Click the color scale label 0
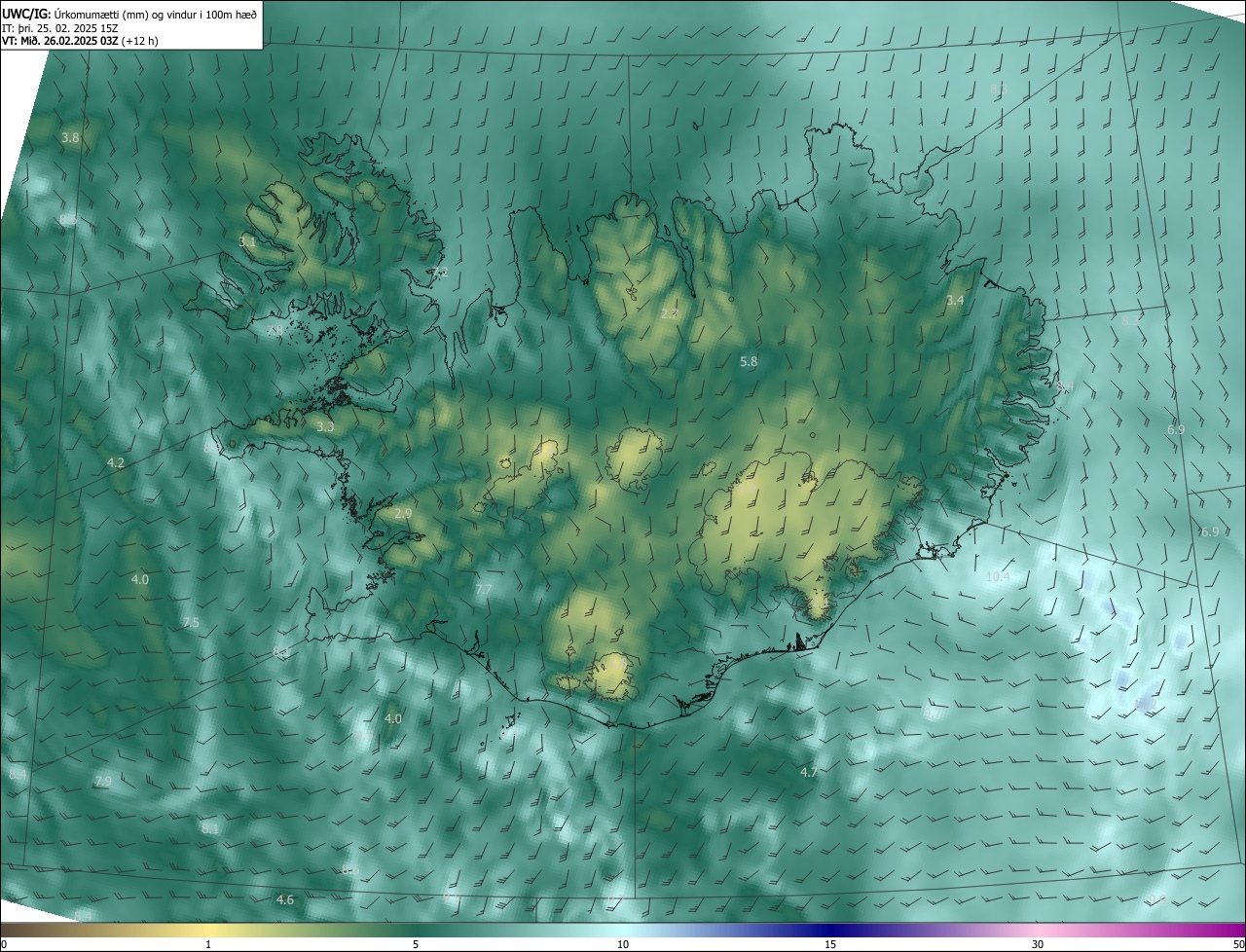The height and width of the screenshot is (952, 1246). coord(4,944)
